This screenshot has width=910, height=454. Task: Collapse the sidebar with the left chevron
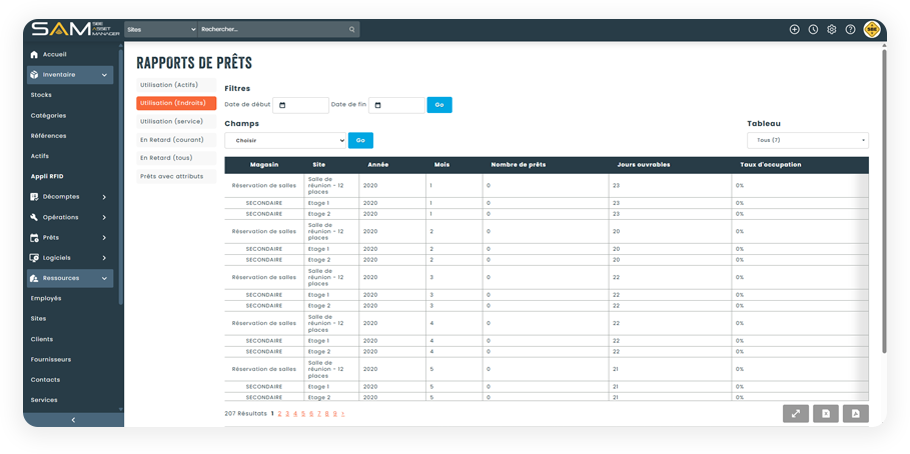tap(73, 420)
